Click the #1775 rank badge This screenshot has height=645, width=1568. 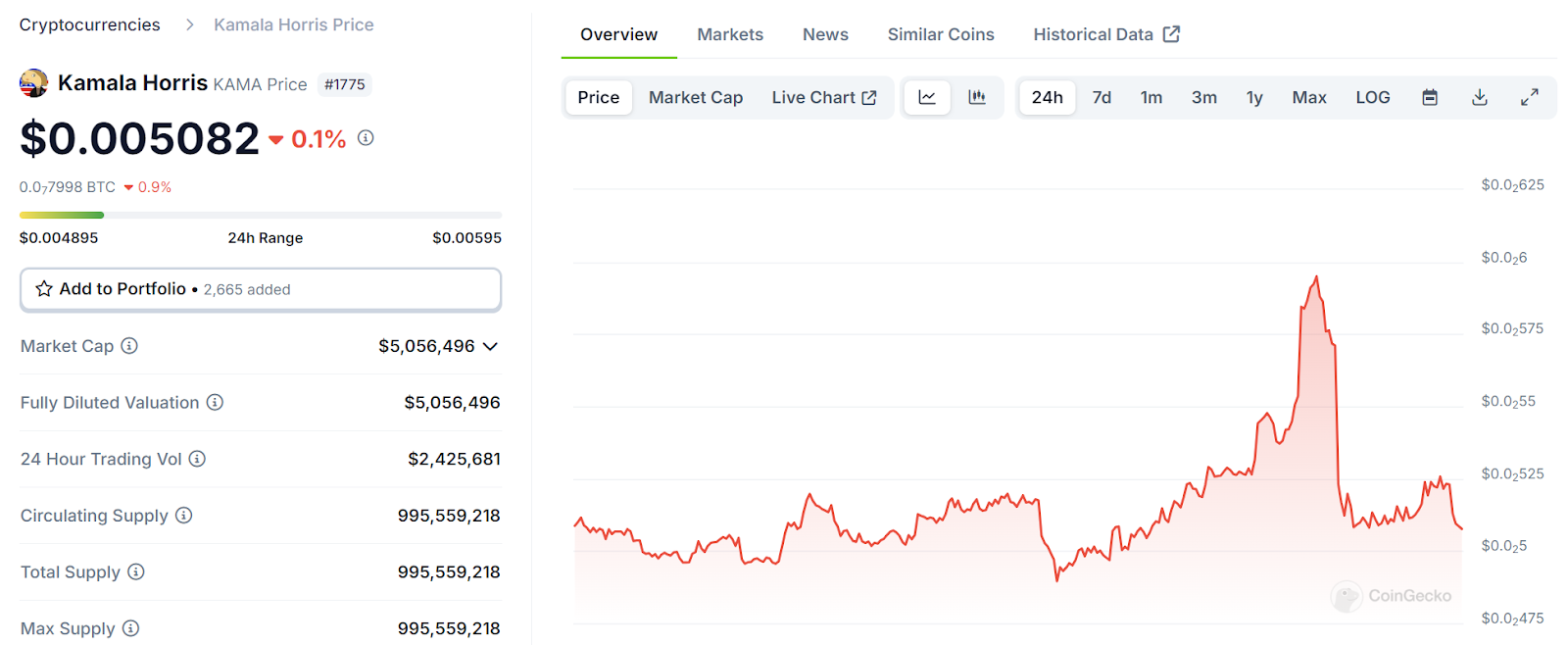click(x=345, y=84)
